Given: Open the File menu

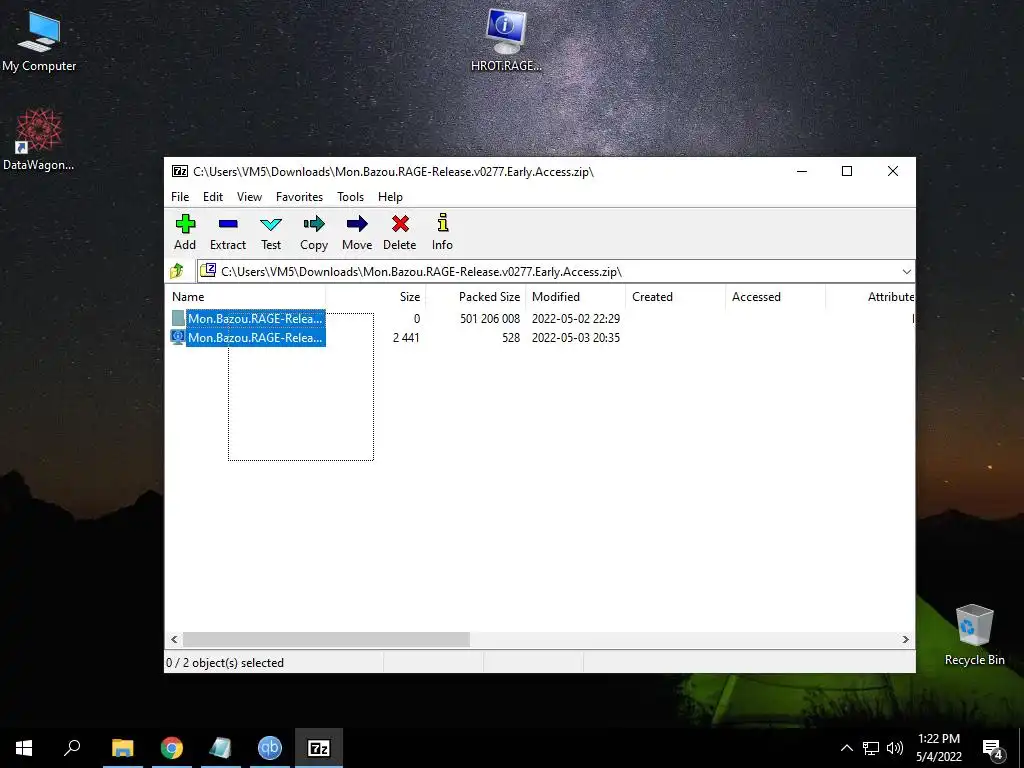Looking at the screenshot, I should pos(180,197).
